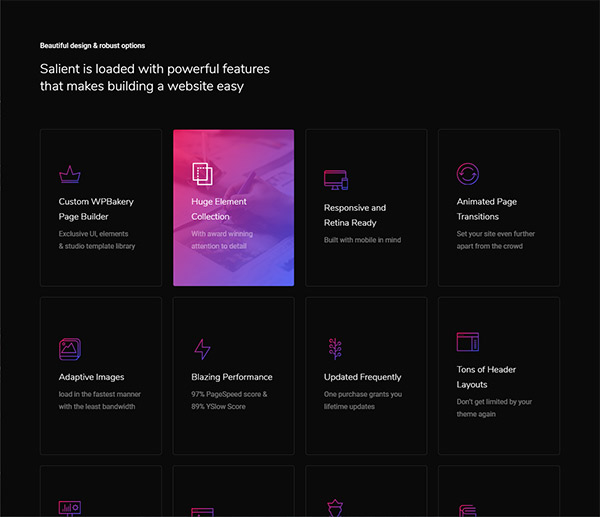Viewport: 600px width, 517px height.
Task: Click the "One purchase grants you lifetime updates" text
Action: click(362, 400)
